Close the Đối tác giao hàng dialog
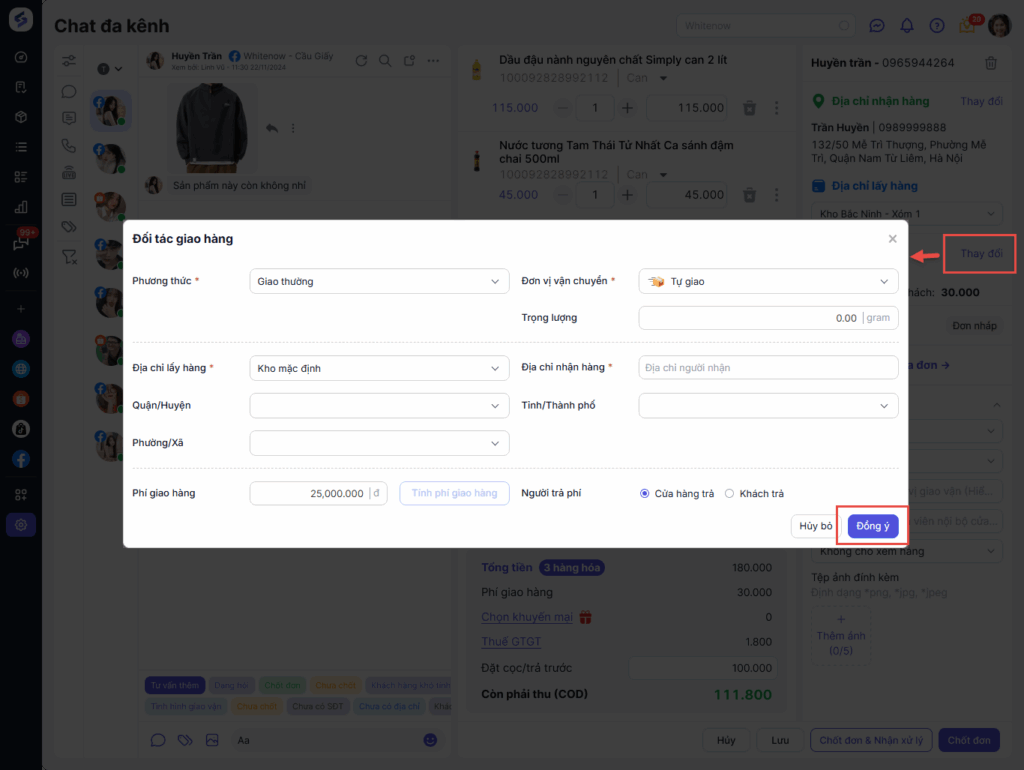Image resolution: width=1024 pixels, height=770 pixels. pyautogui.click(x=893, y=239)
